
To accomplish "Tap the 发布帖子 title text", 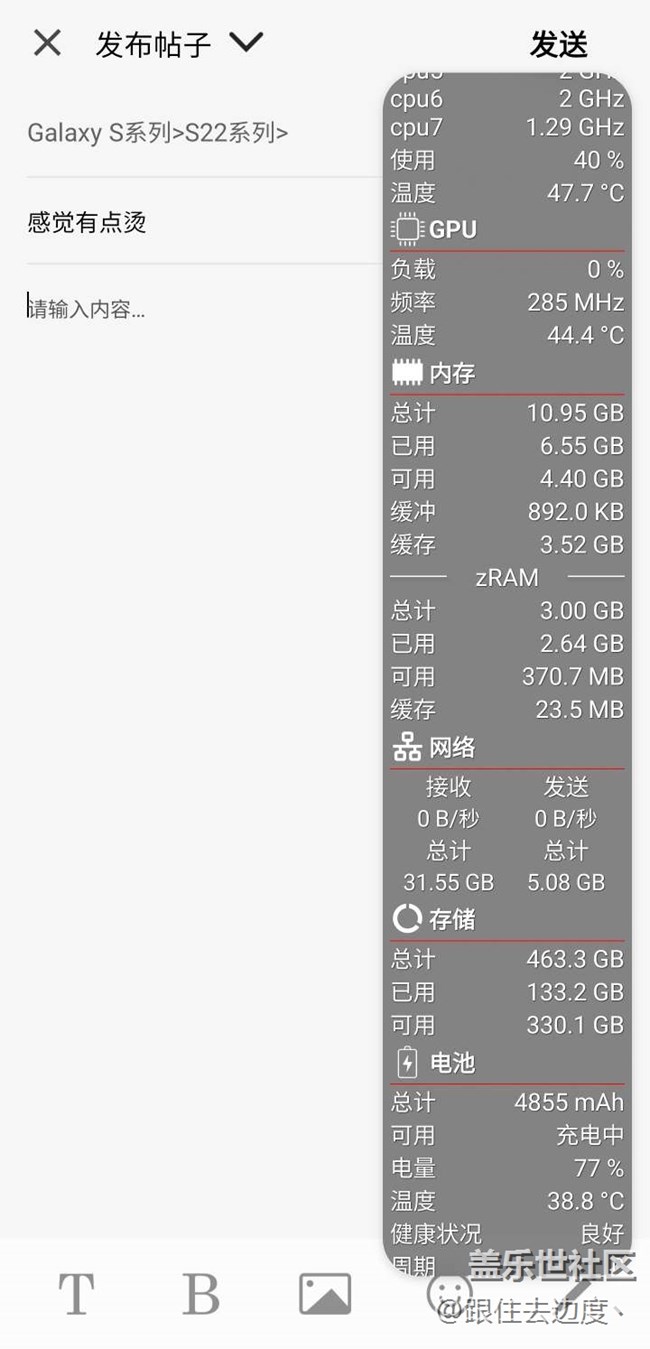I will pos(153,45).
